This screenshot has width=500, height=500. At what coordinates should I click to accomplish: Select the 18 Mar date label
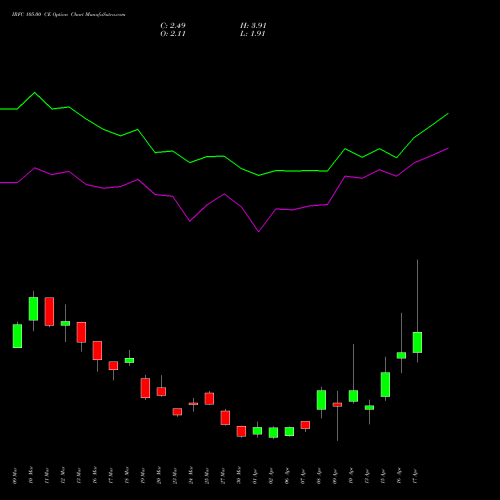(x=127, y=476)
